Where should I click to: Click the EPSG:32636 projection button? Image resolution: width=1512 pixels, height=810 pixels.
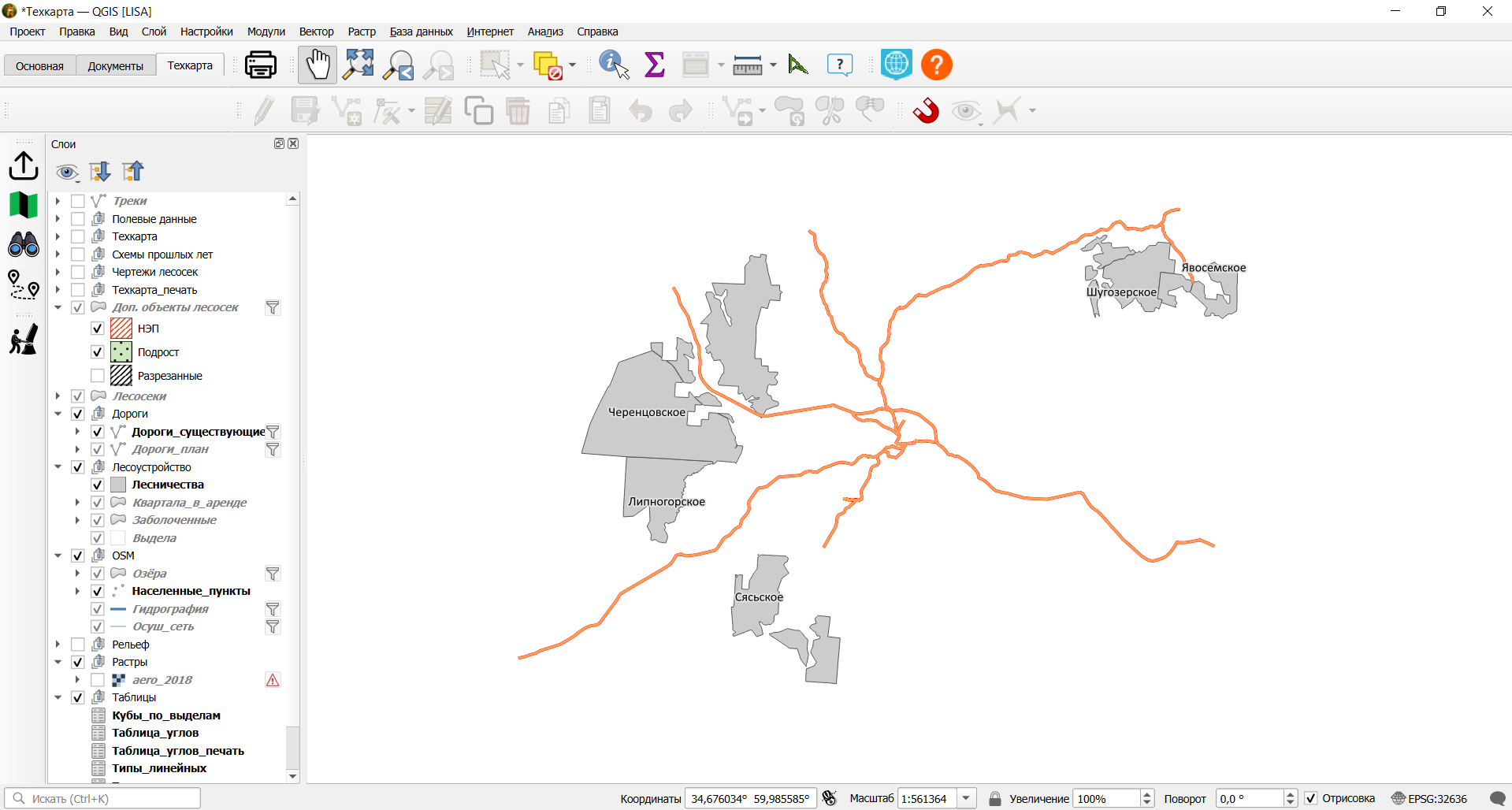pos(1429,798)
